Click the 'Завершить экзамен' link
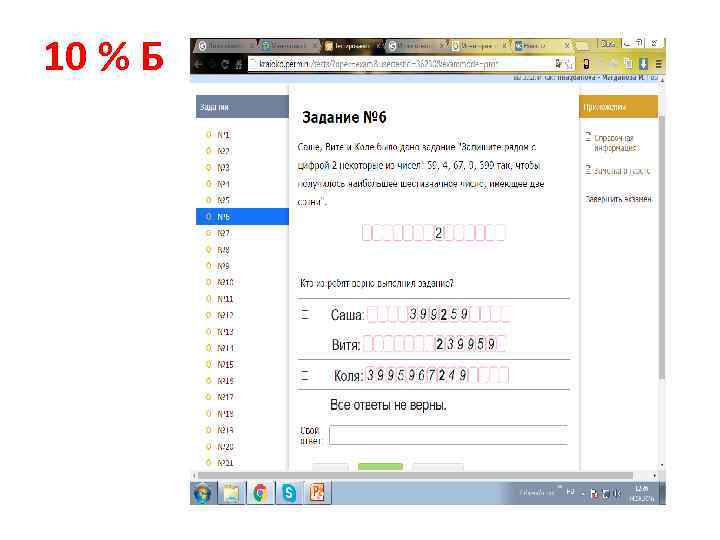The height and width of the screenshot is (540, 720). (619, 199)
